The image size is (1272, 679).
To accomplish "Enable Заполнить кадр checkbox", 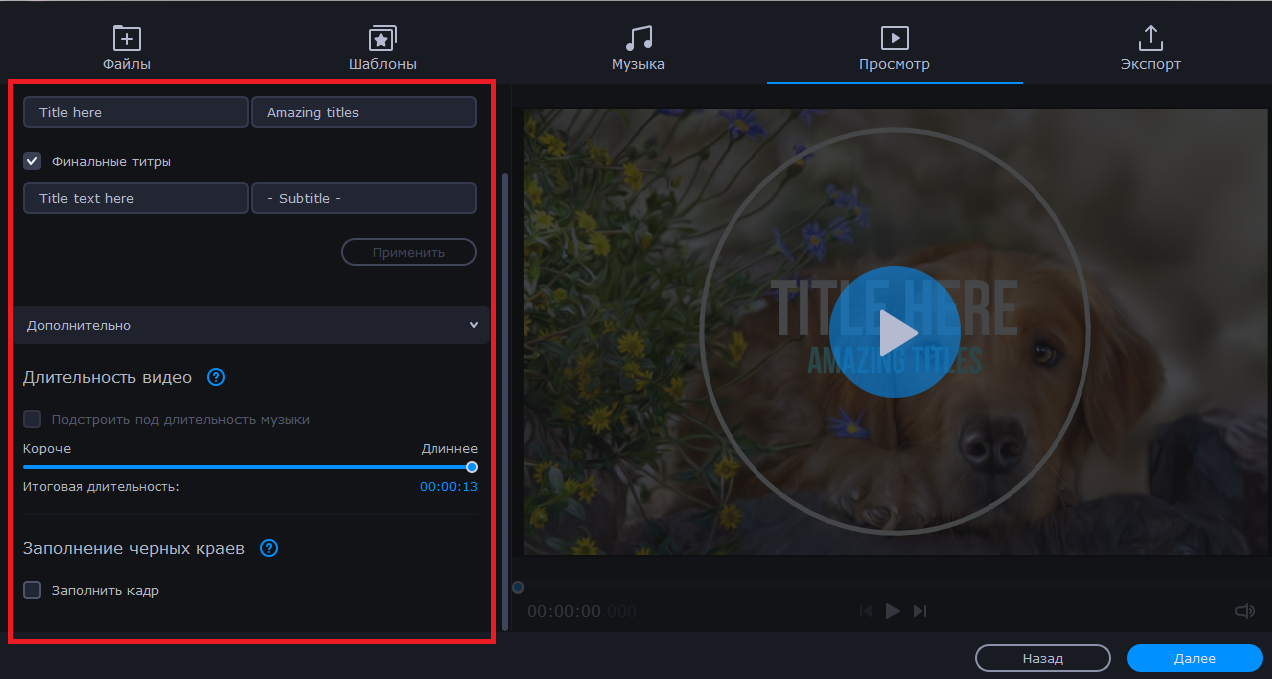I will [33, 590].
